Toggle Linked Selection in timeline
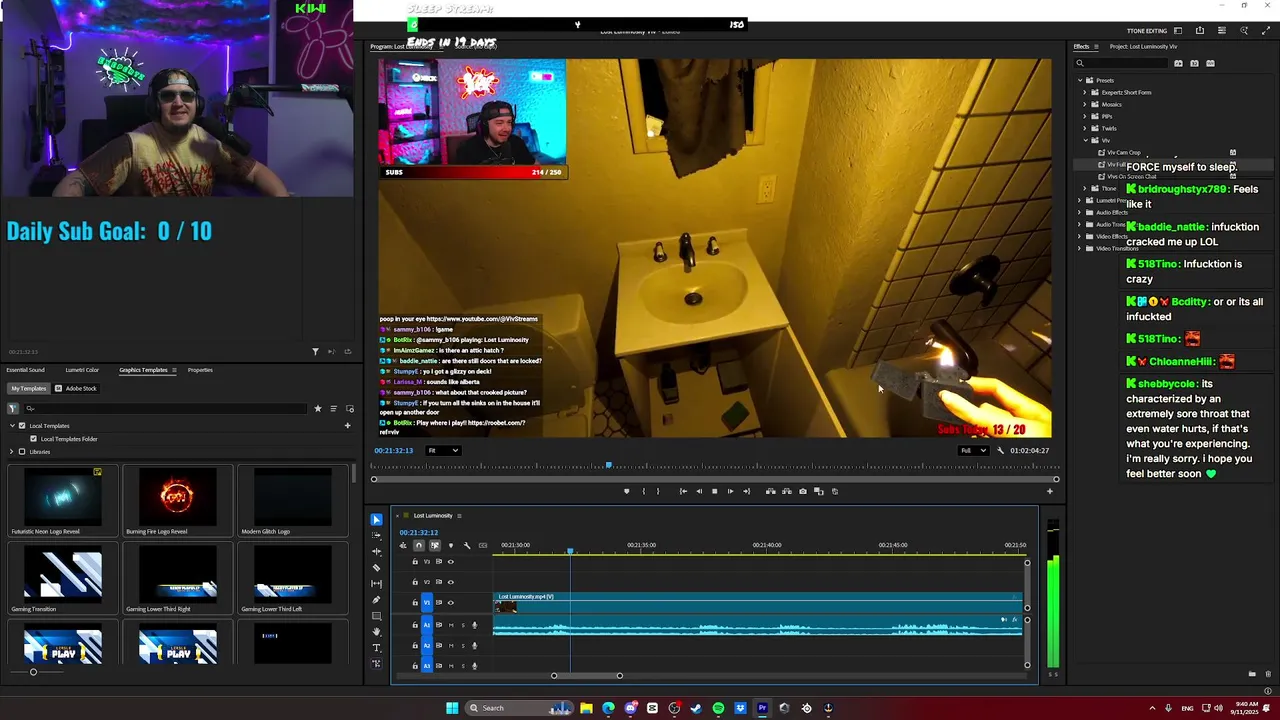 click(x=434, y=545)
